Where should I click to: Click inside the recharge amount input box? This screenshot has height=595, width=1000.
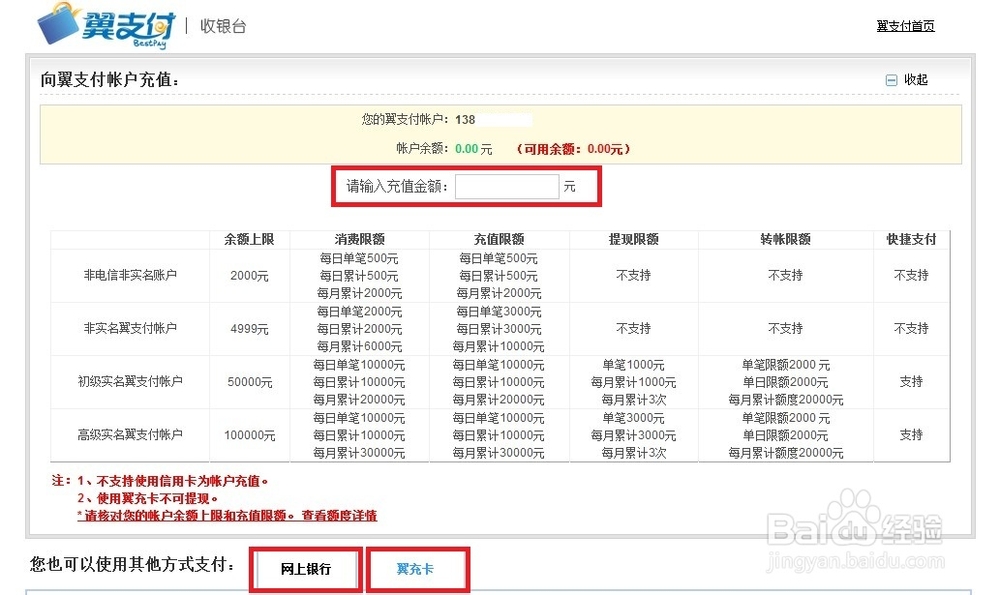click(506, 185)
